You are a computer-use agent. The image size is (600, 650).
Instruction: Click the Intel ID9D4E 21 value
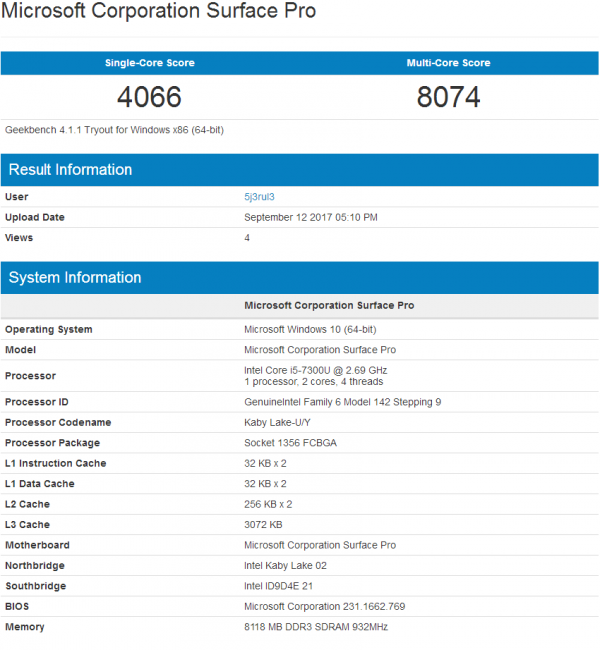(278, 586)
